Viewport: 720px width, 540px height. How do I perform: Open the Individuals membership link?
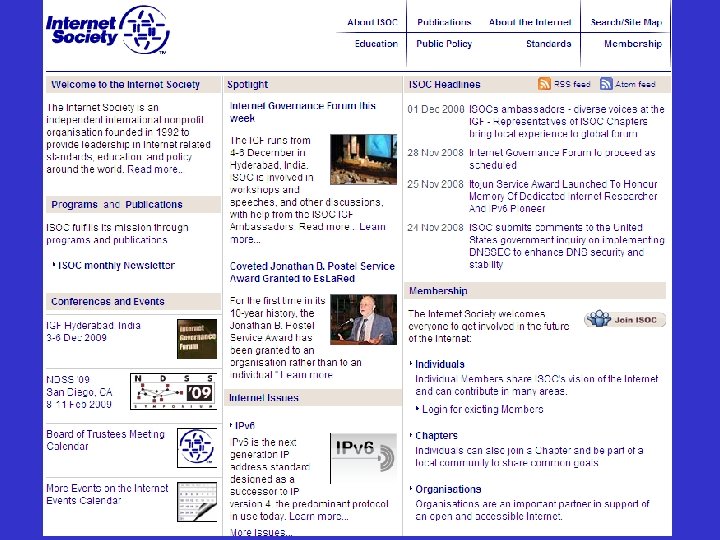[439, 364]
